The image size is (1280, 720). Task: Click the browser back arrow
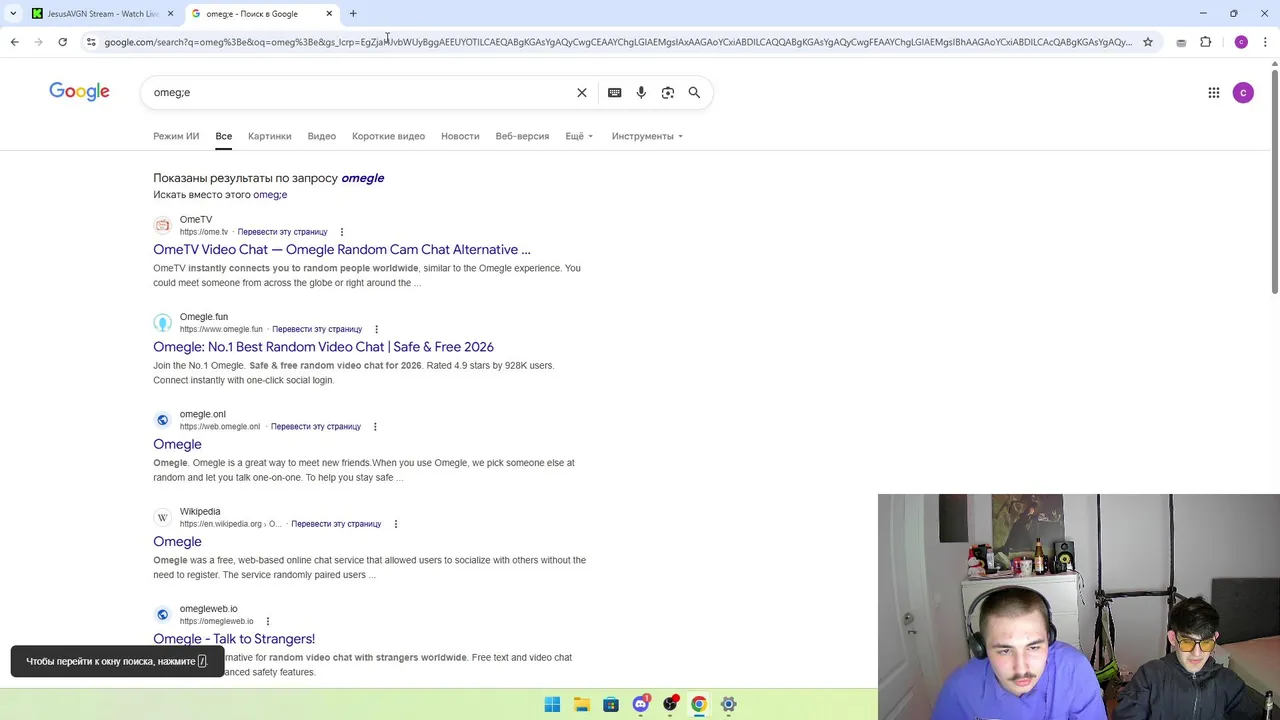[x=14, y=42]
